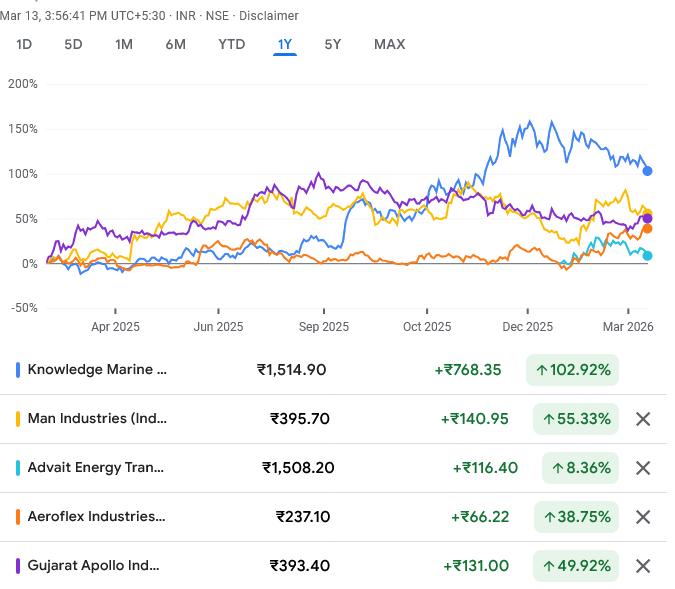Viewport: 675px width, 589px height.
Task: Click the 150% y-axis label
Action: pos(23,129)
